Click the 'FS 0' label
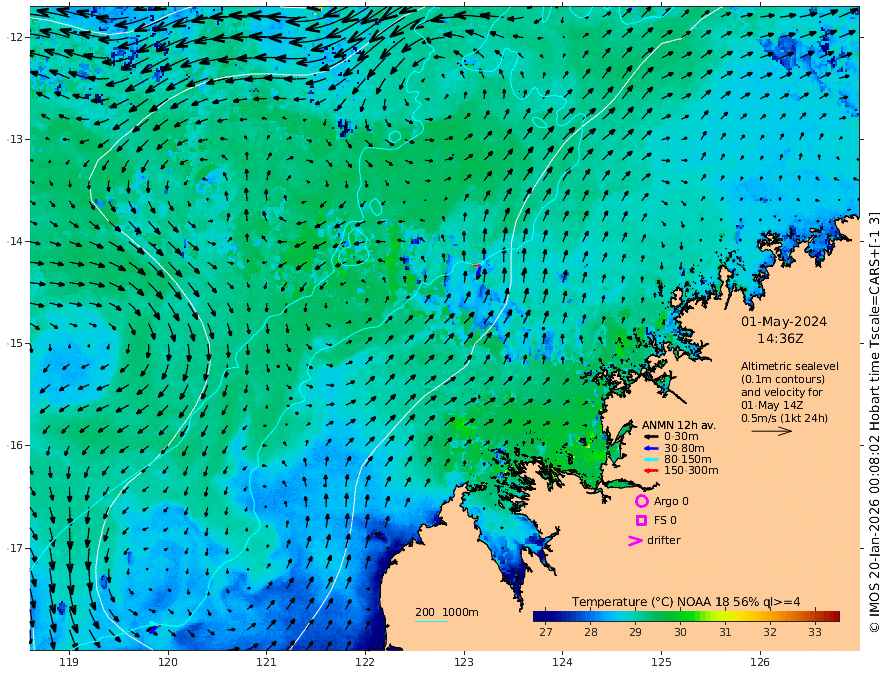Screen dimensions: 880x680 tap(665, 520)
